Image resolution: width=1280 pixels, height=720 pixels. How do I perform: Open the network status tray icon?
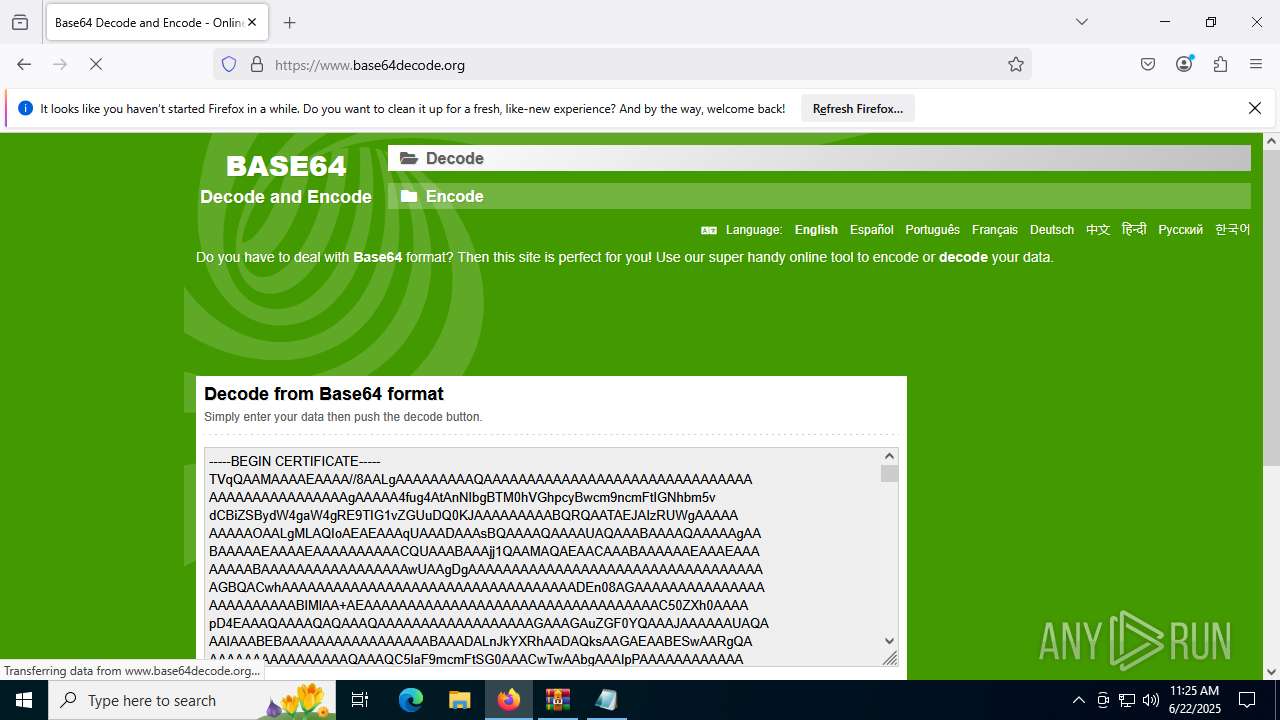pos(1127,700)
